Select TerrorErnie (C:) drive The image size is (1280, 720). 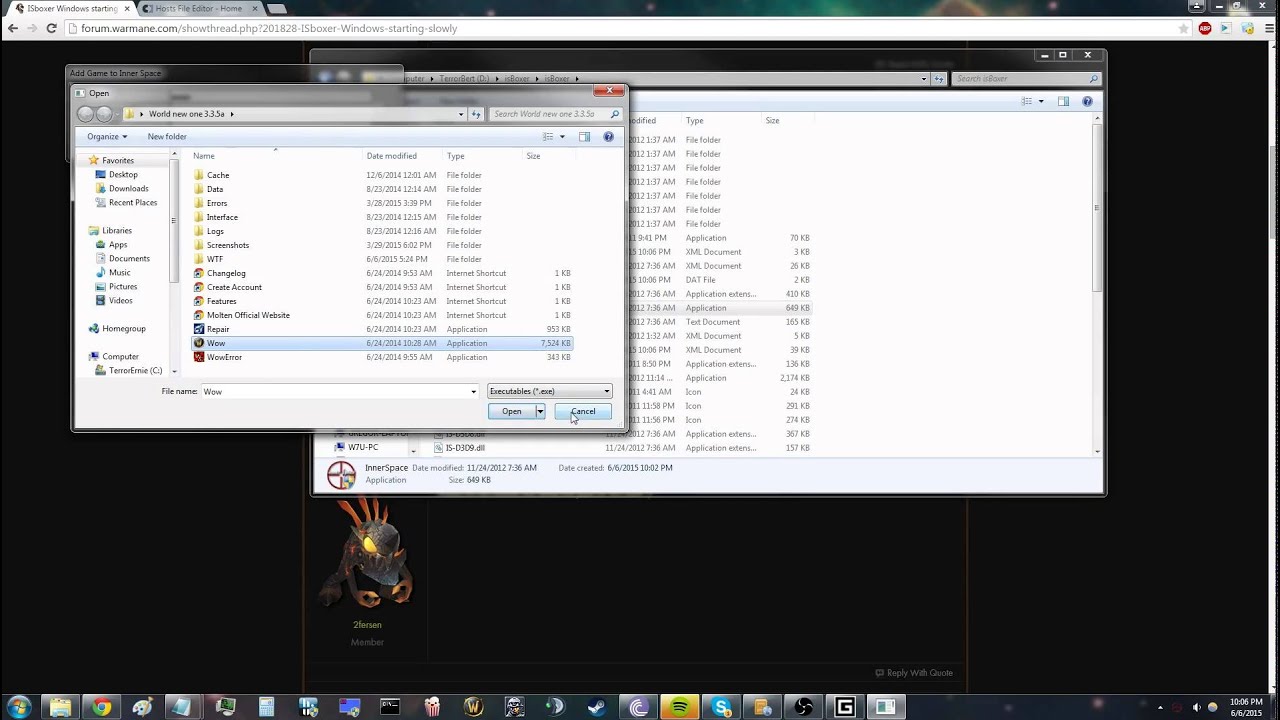(x=135, y=371)
